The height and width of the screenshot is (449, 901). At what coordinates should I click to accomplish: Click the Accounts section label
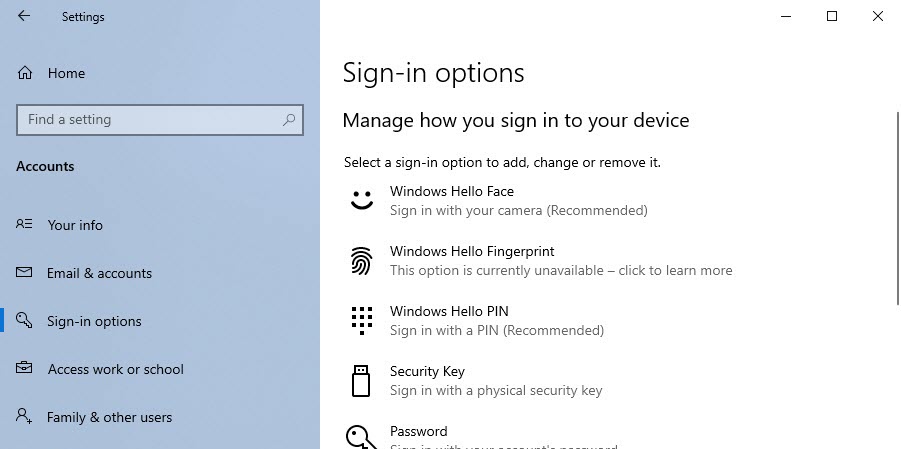[45, 167]
